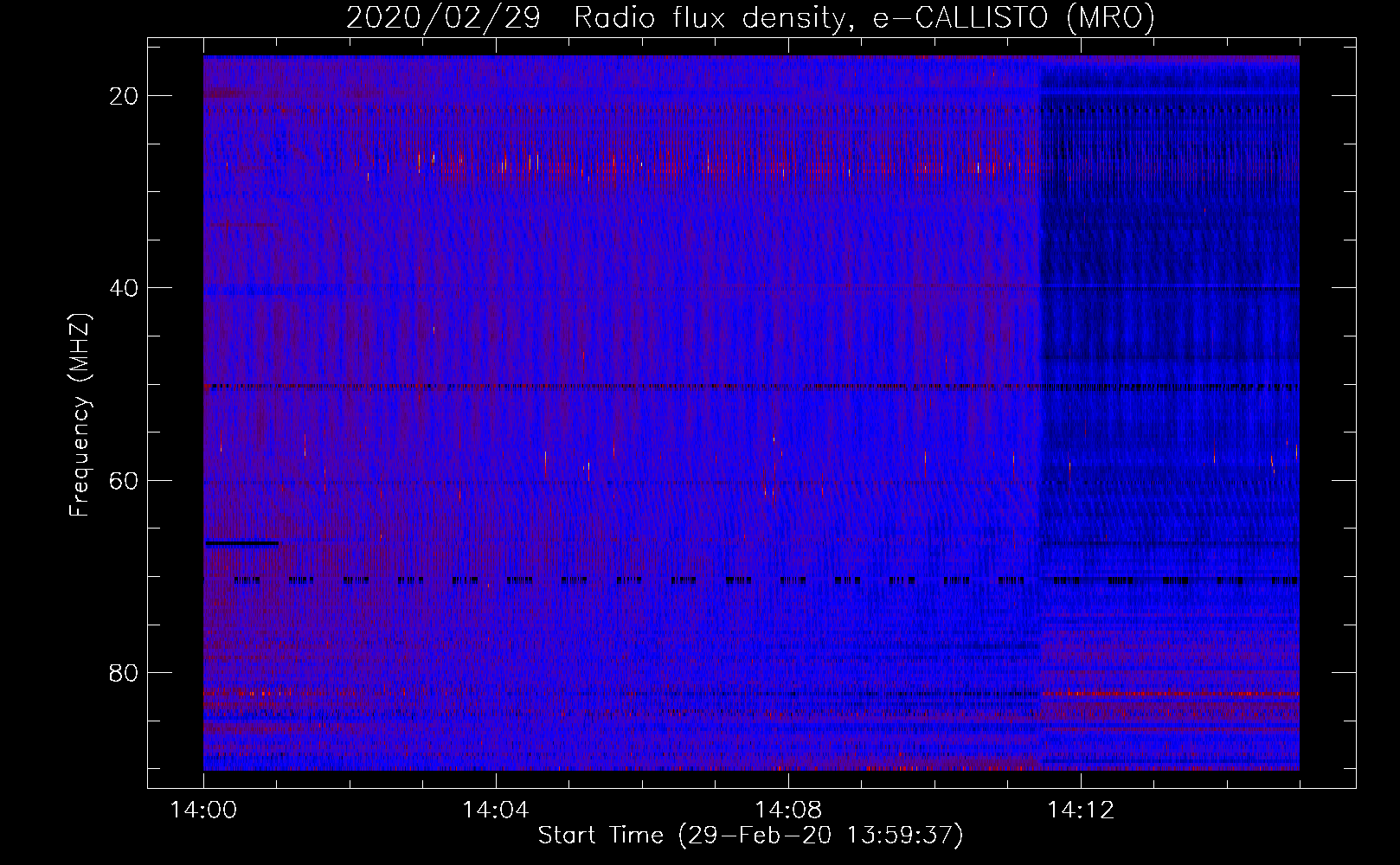1400x865 pixels.
Task: Click the '14:08' time tick label
Action: point(787,811)
